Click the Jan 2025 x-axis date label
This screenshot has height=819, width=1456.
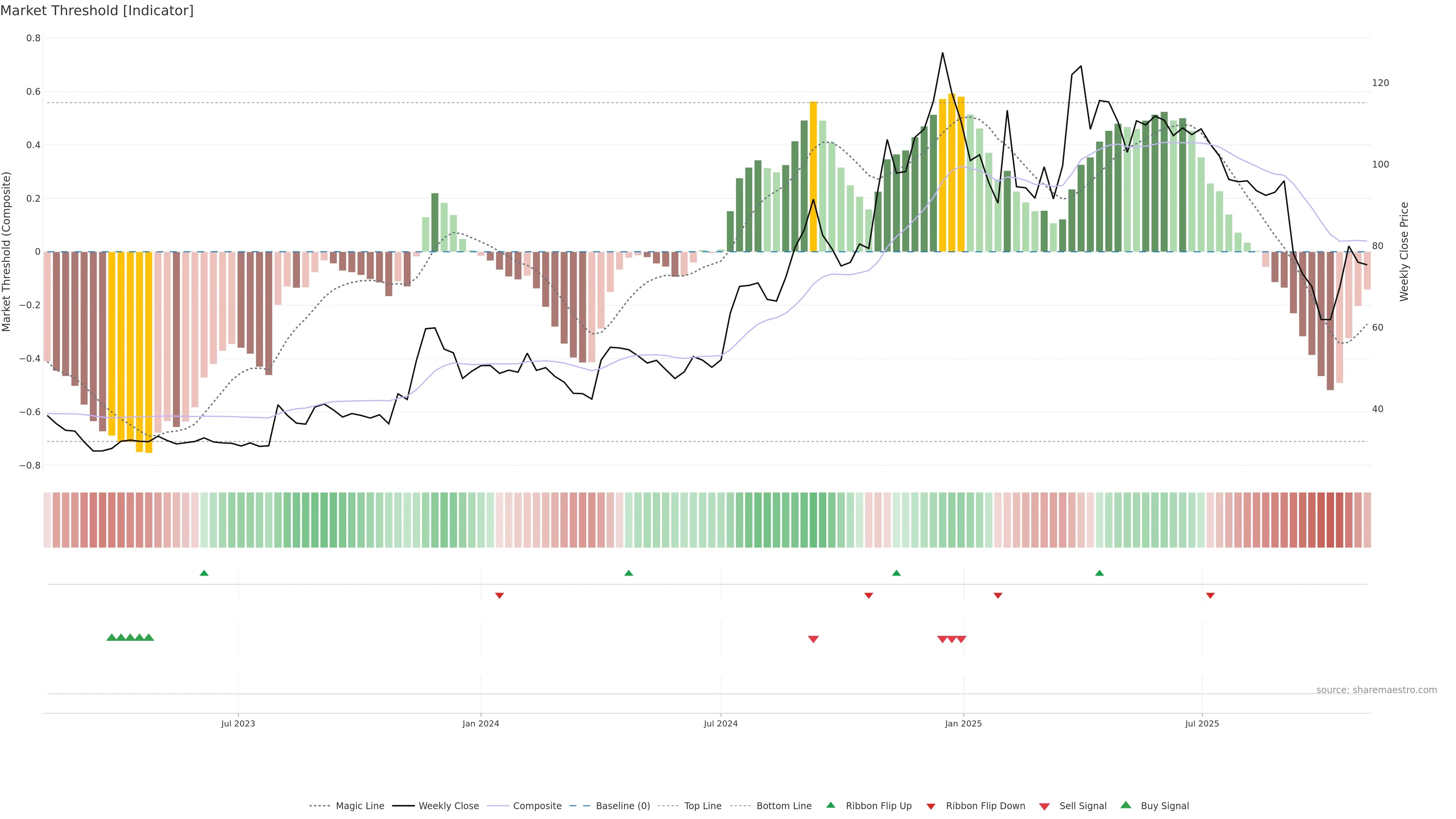click(963, 723)
